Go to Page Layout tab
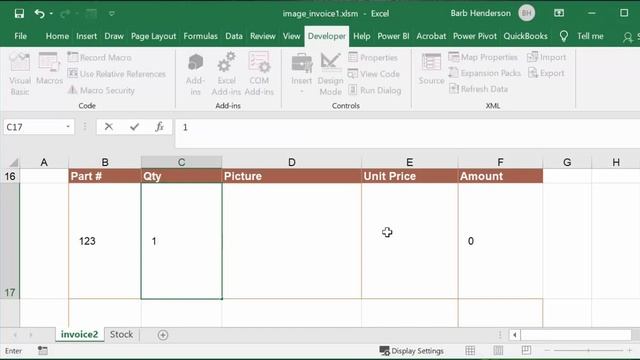 pos(153,36)
